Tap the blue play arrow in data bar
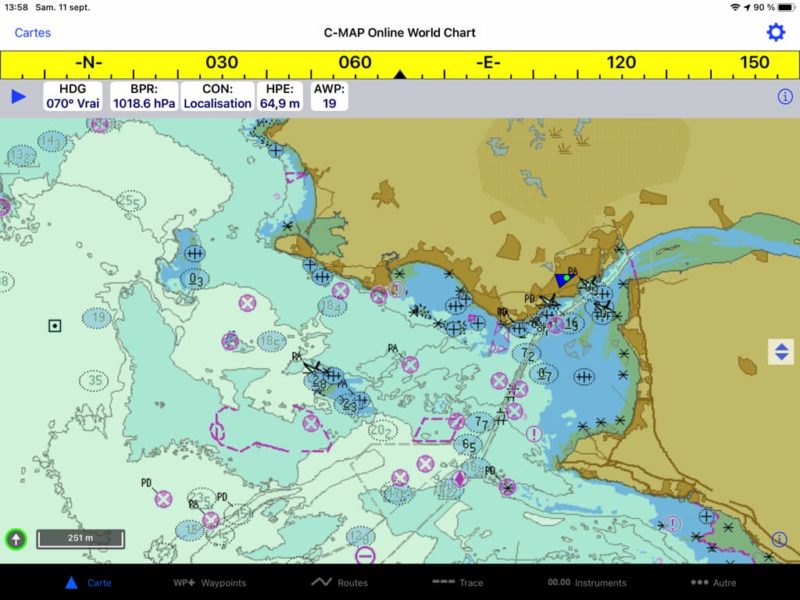Image resolution: width=800 pixels, height=600 pixels. [18, 97]
